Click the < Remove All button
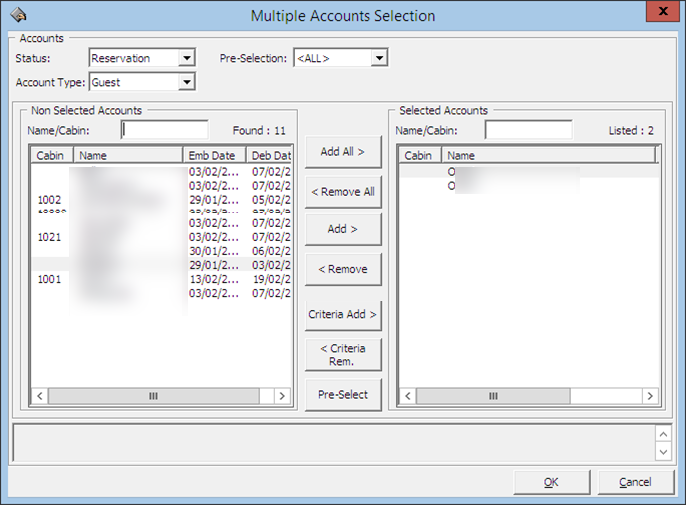686x505 pixels. [x=343, y=192]
